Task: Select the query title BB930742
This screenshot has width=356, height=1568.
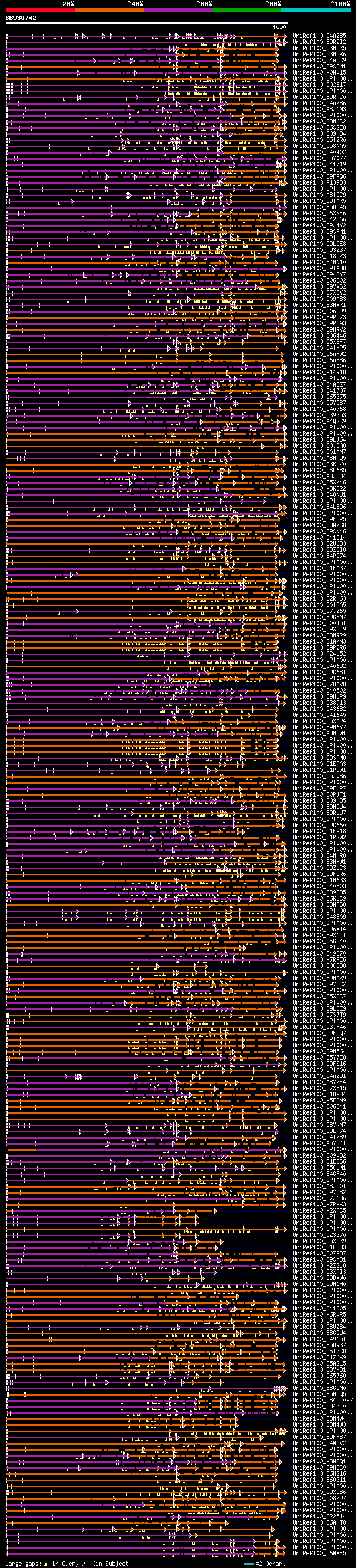Action: click(21, 18)
